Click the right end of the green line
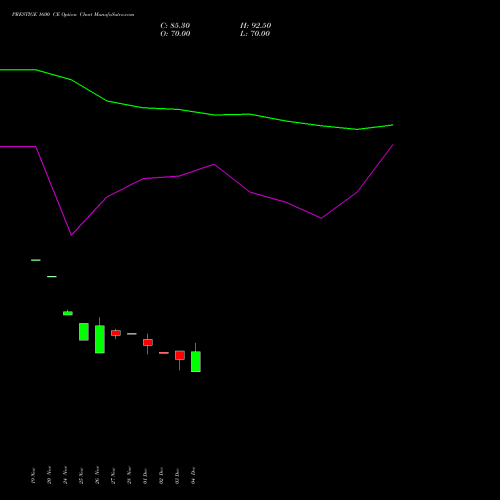 pos(393,125)
